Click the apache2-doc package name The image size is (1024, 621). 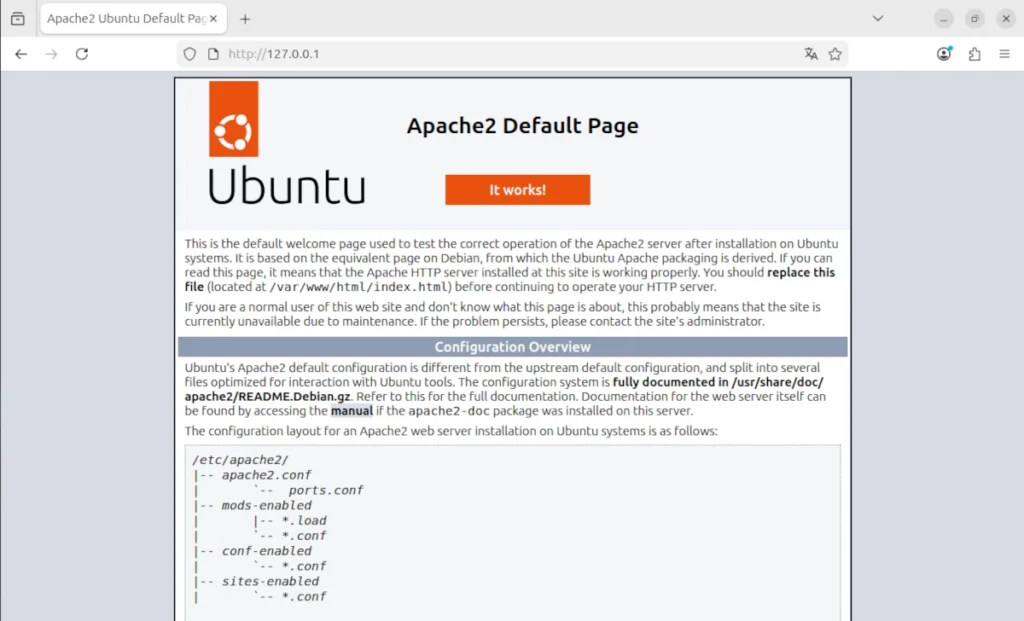point(449,411)
